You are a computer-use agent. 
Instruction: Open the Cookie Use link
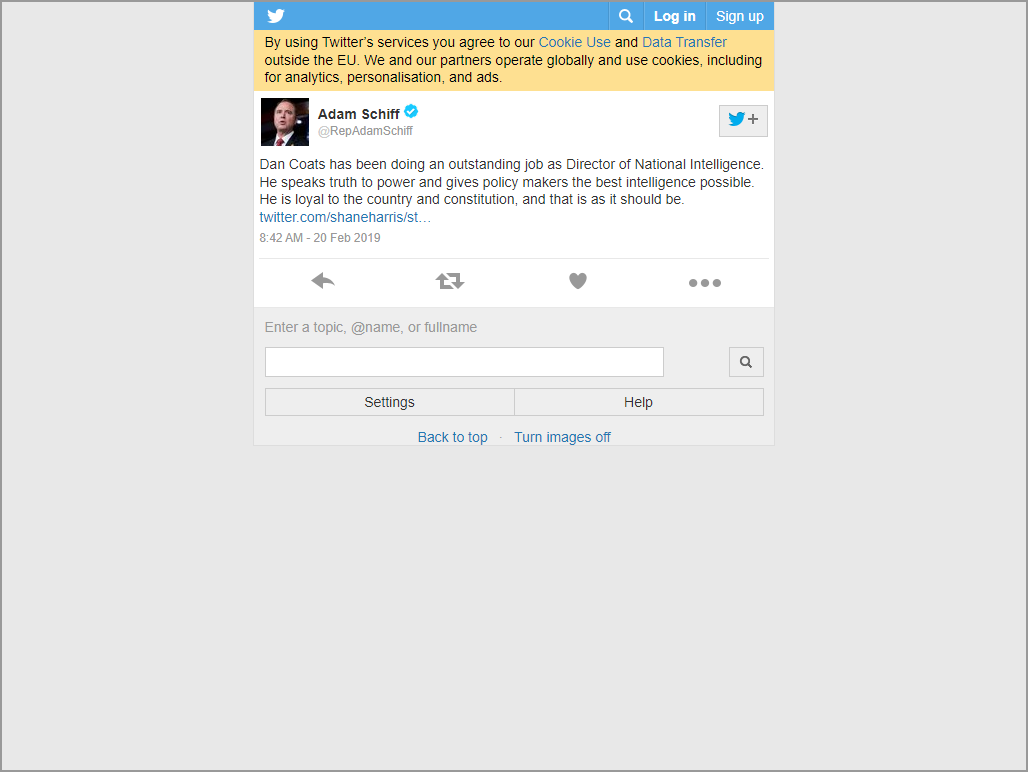[x=574, y=42]
